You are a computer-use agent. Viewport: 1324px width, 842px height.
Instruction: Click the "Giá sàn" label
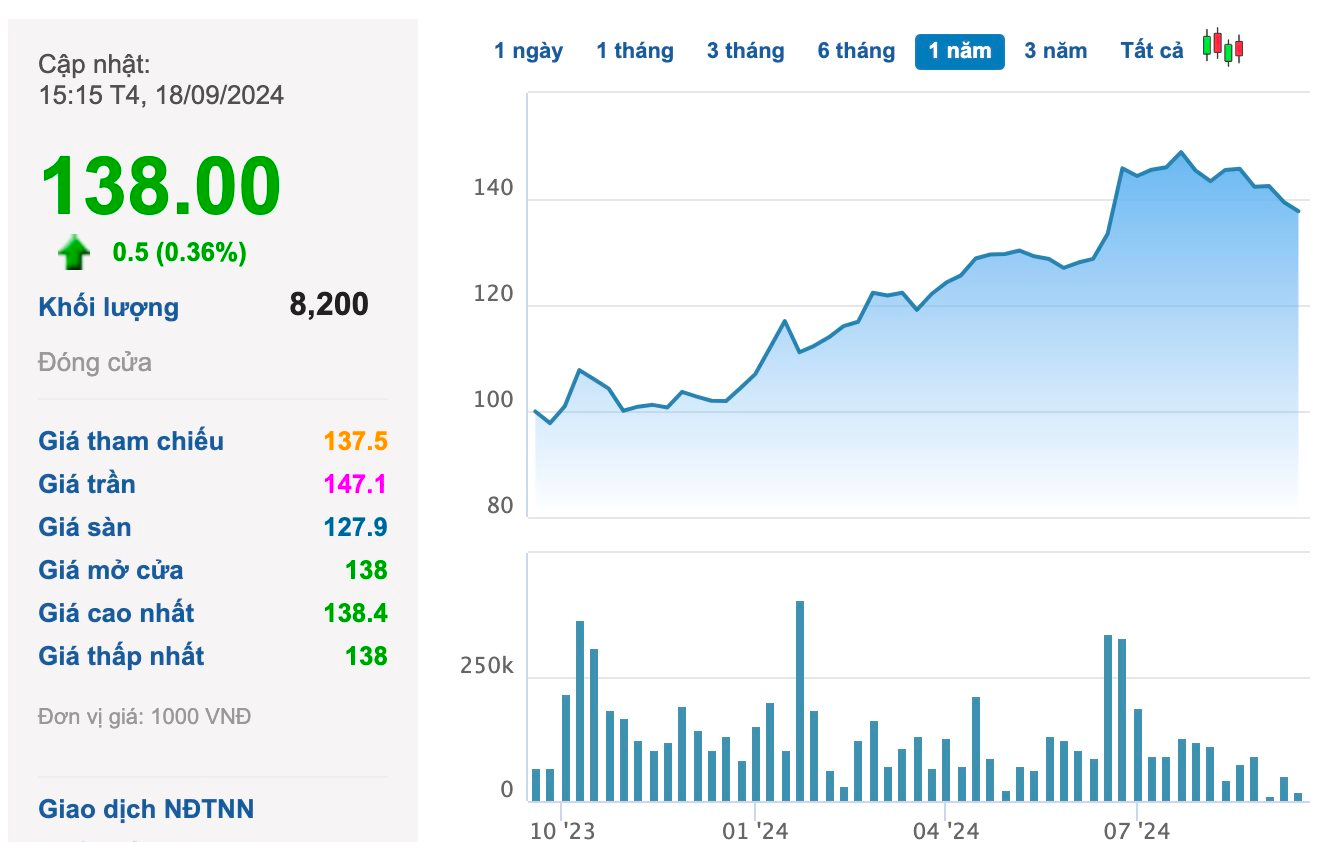pos(85,527)
